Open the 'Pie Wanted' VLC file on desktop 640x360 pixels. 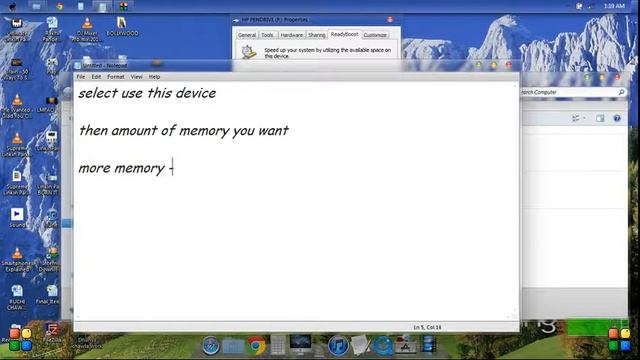pos(17,106)
